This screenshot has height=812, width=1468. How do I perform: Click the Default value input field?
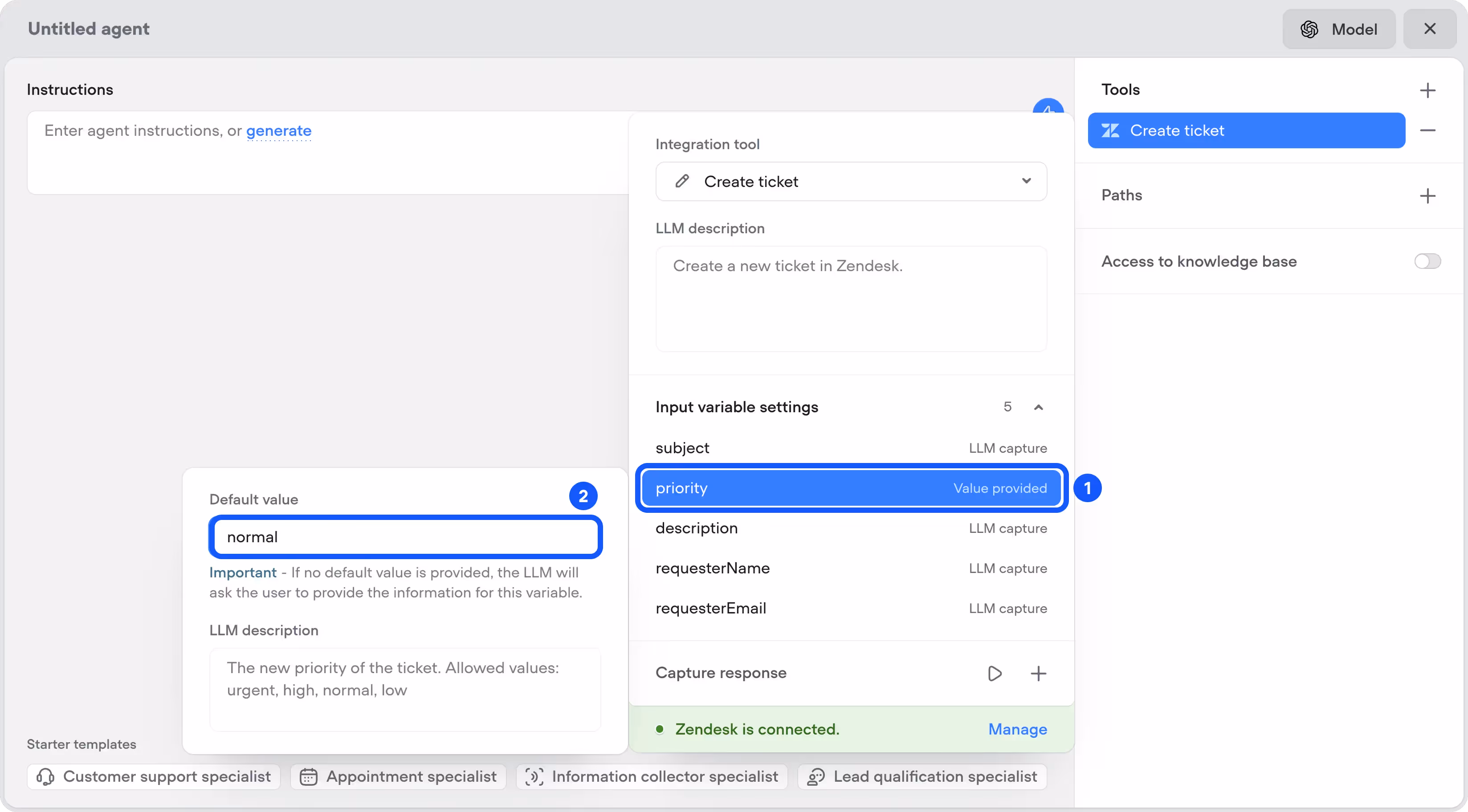(x=405, y=537)
